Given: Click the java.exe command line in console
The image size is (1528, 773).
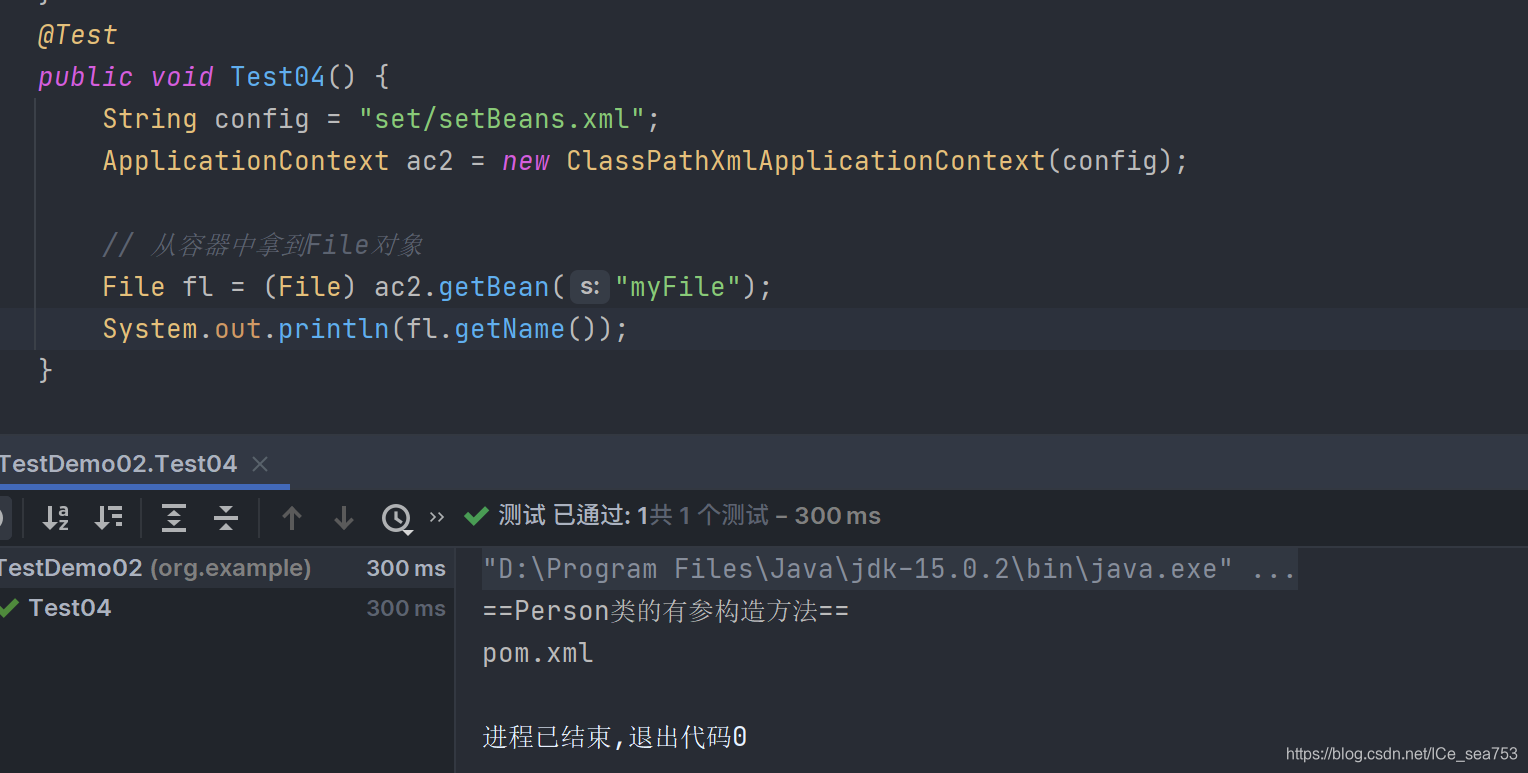Looking at the screenshot, I should pos(889,569).
